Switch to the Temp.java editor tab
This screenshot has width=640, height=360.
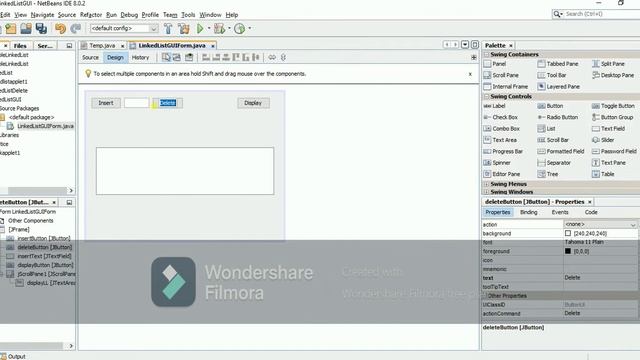pyautogui.click(x=102, y=45)
